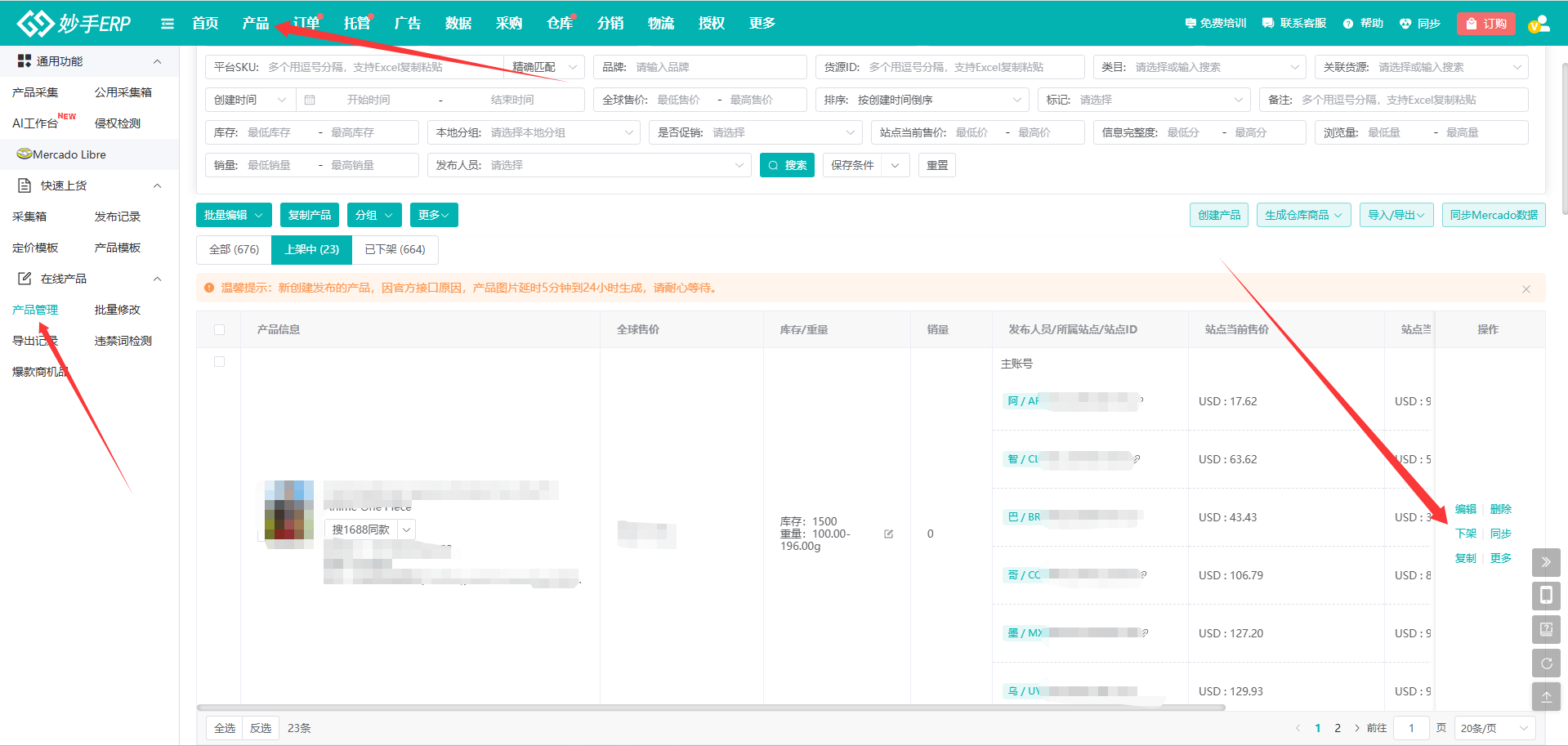
Task: Click the 同步Mercado数据 button
Action: pyautogui.click(x=1493, y=215)
